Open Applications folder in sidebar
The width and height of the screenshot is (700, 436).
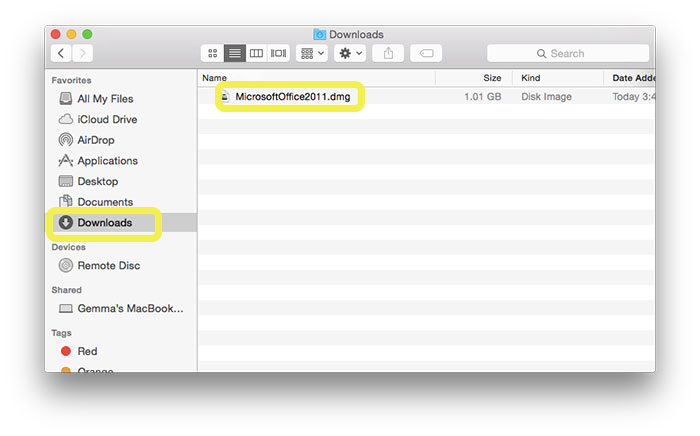pos(107,161)
